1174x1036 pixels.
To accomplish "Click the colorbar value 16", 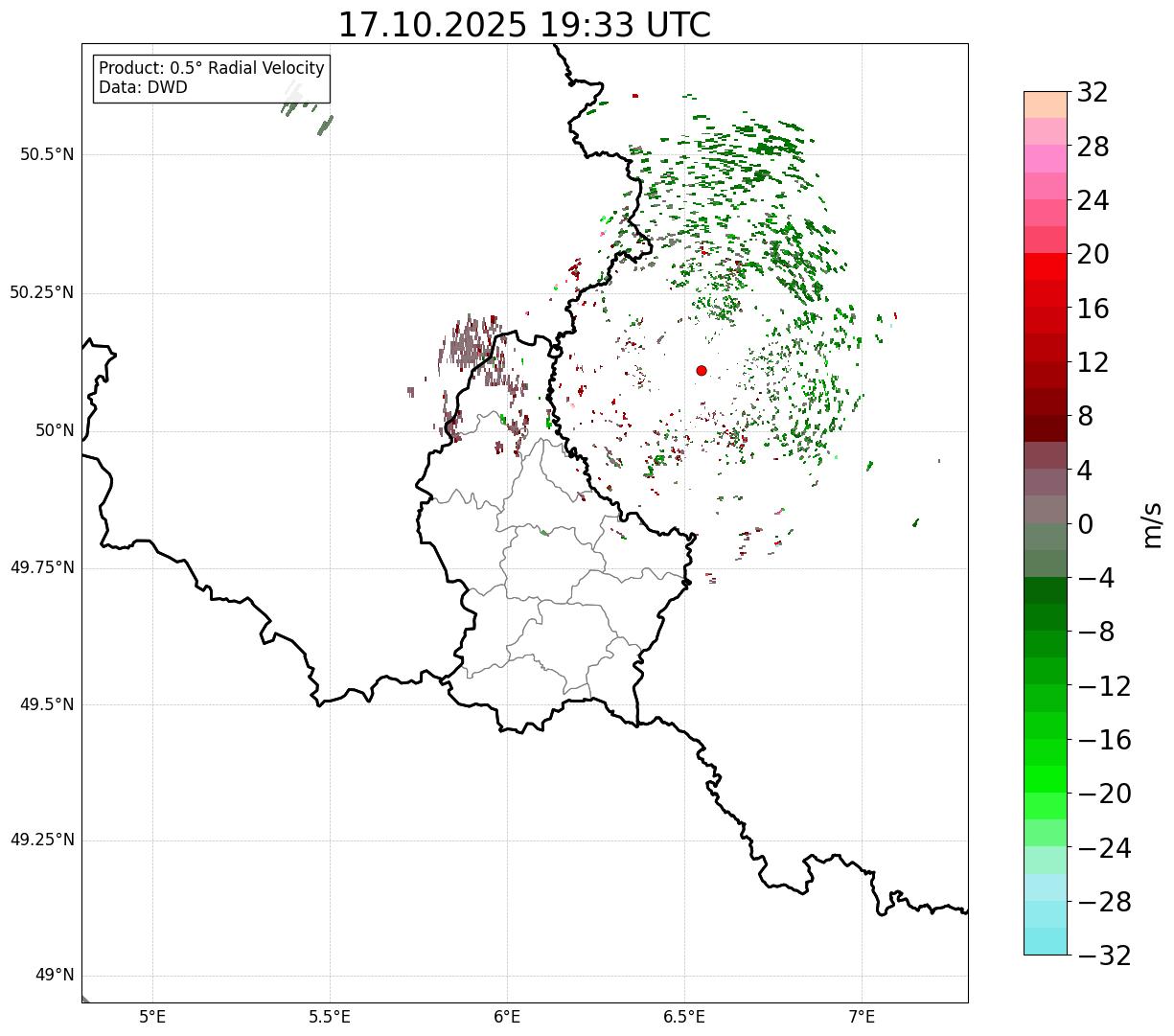I will (1093, 309).
